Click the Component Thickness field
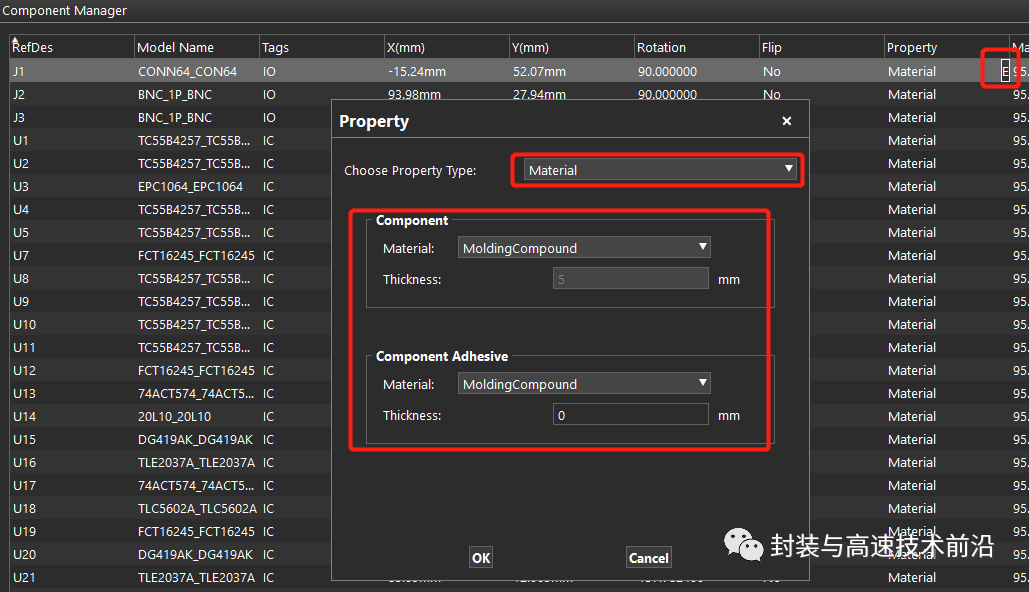The image size is (1029, 592). click(631, 279)
